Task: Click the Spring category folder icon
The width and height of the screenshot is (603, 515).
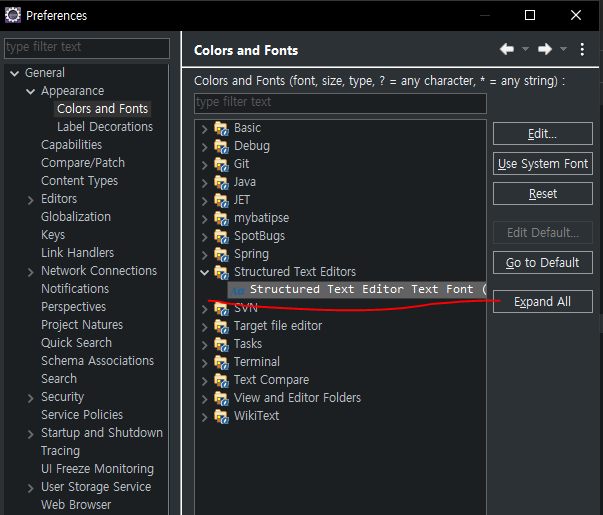Action: coord(221,254)
